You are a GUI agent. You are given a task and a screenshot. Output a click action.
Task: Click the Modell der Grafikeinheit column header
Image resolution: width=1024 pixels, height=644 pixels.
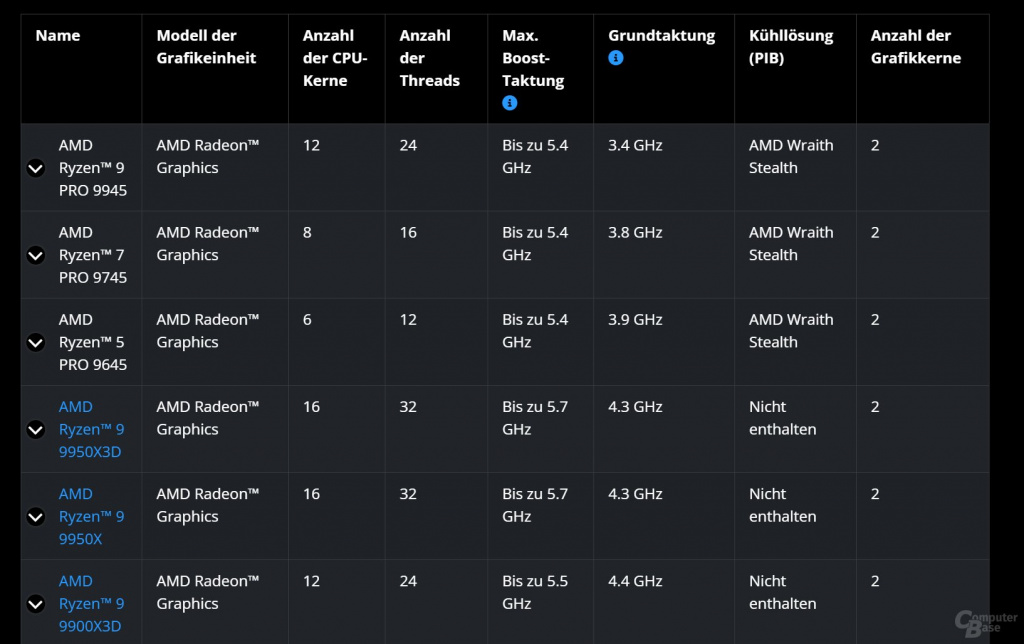(x=206, y=47)
